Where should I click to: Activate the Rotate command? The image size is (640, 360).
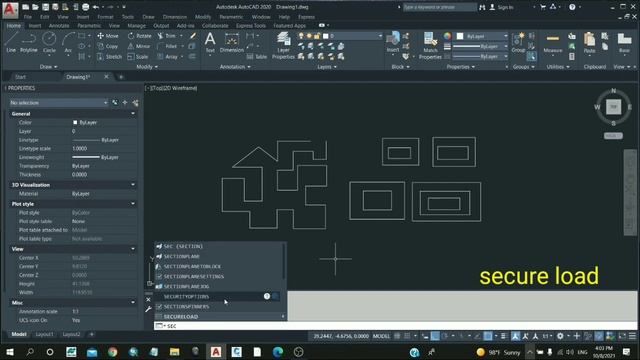tap(139, 36)
